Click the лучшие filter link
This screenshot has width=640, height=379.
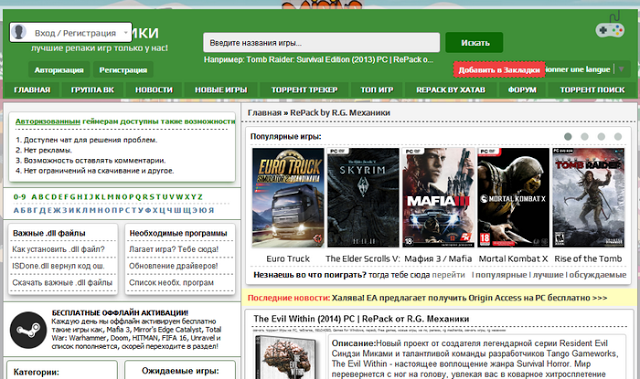point(548,275)
